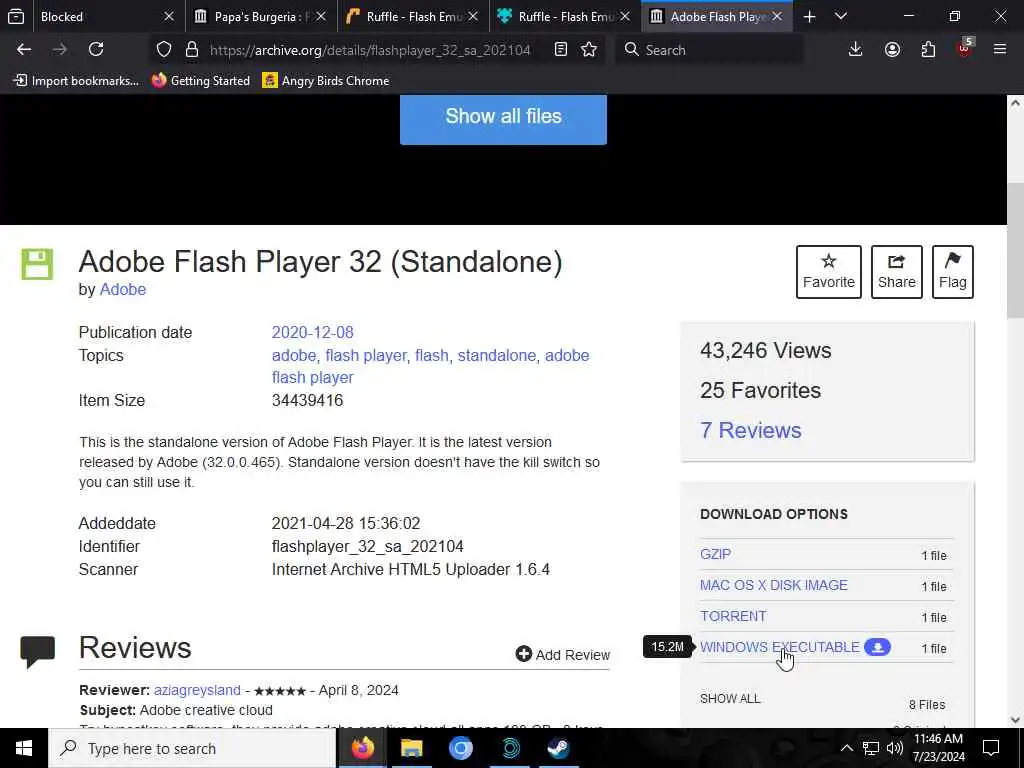This screenshot has height=768, width=1024.
Task: Reload the current page
Action: pos(96,49)
